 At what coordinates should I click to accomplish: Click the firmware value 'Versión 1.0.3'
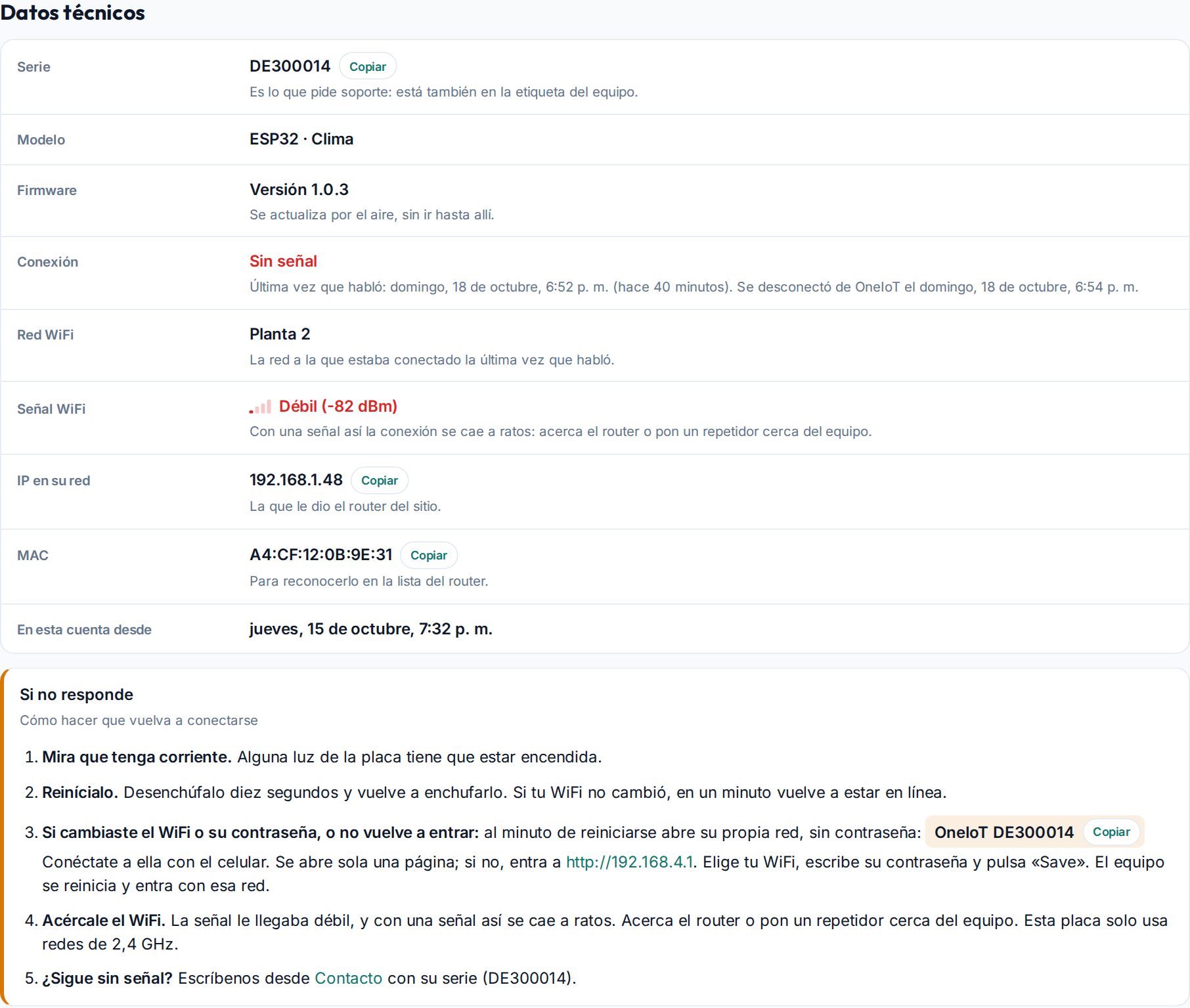point(299,190)
